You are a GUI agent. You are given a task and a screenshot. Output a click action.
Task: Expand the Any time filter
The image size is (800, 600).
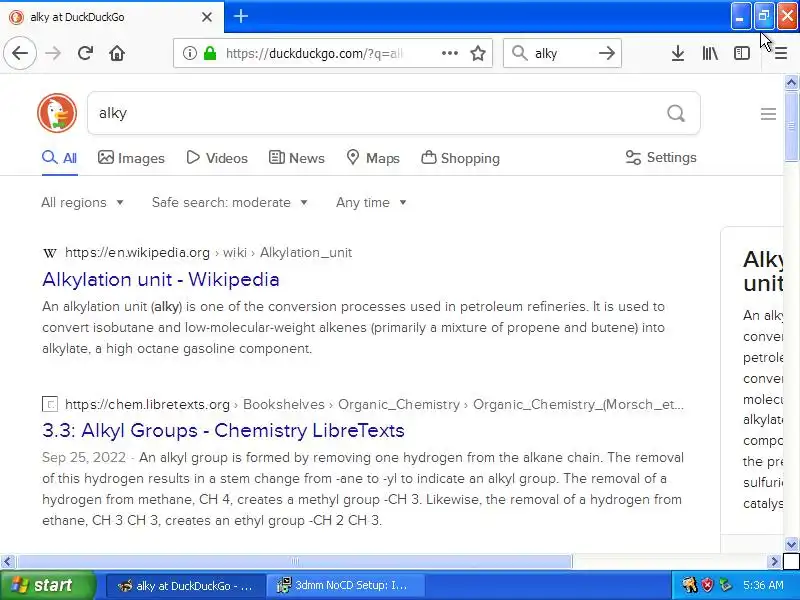pos(371,203)
